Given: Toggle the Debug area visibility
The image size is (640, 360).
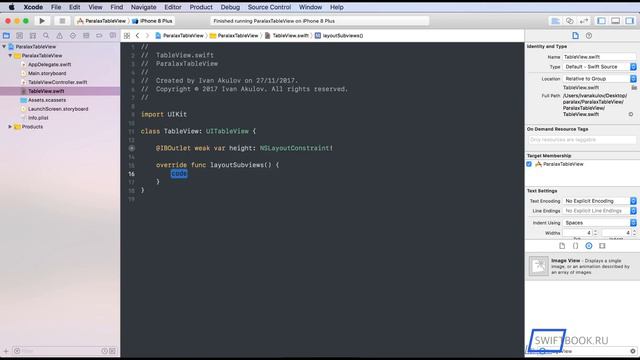Looking at the screenshot, I should (616, 21).
